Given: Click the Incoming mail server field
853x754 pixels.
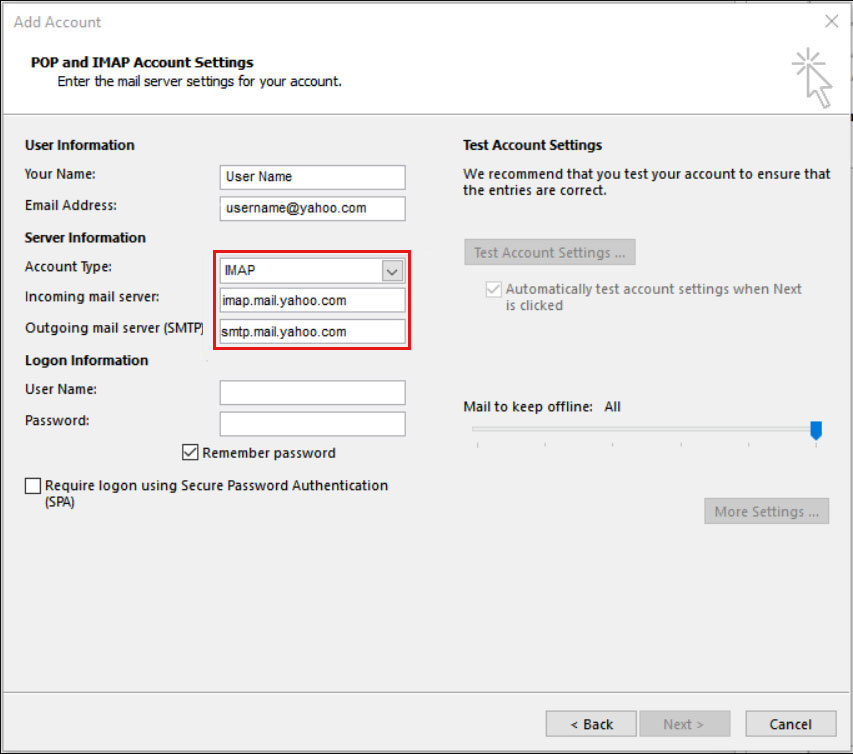Looking at the screenshot, I should click(311, 300).
